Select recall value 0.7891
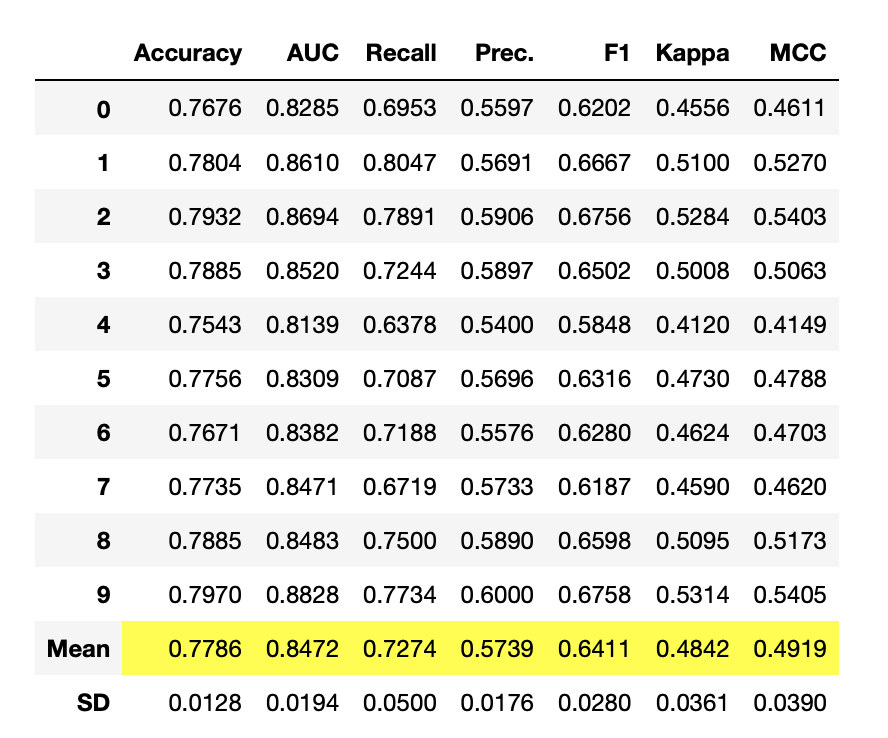The image size is (888, 738). click(x=400, y=217)
